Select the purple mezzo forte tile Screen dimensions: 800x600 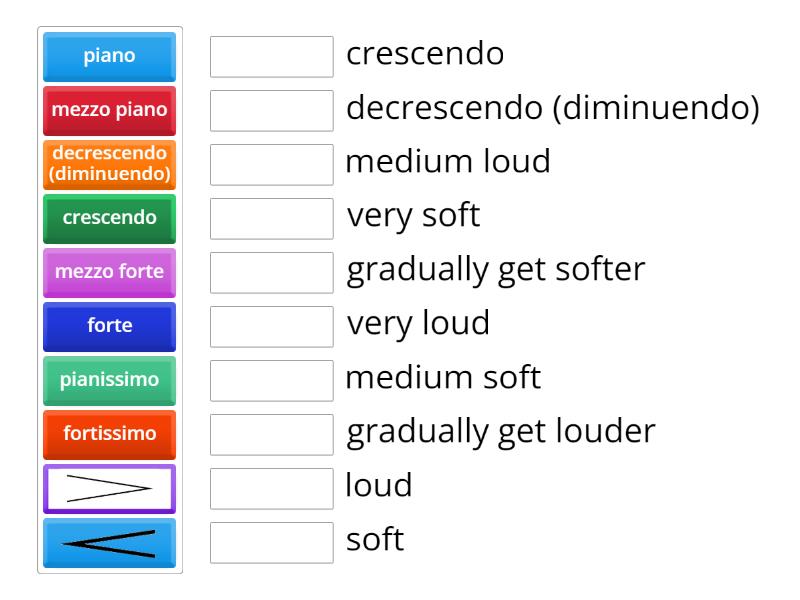tap(108, 273)
